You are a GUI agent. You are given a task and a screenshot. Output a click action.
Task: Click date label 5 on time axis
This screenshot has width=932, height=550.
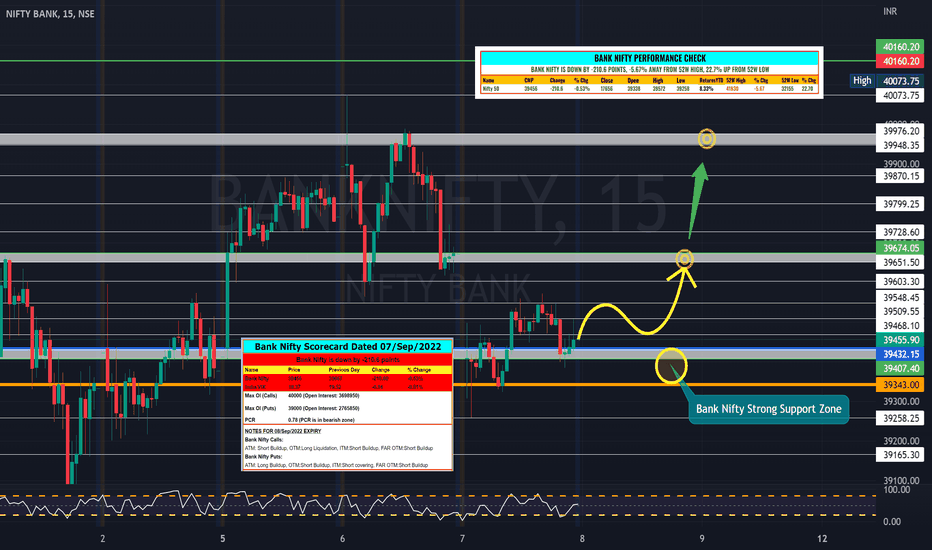coord(223,539)
